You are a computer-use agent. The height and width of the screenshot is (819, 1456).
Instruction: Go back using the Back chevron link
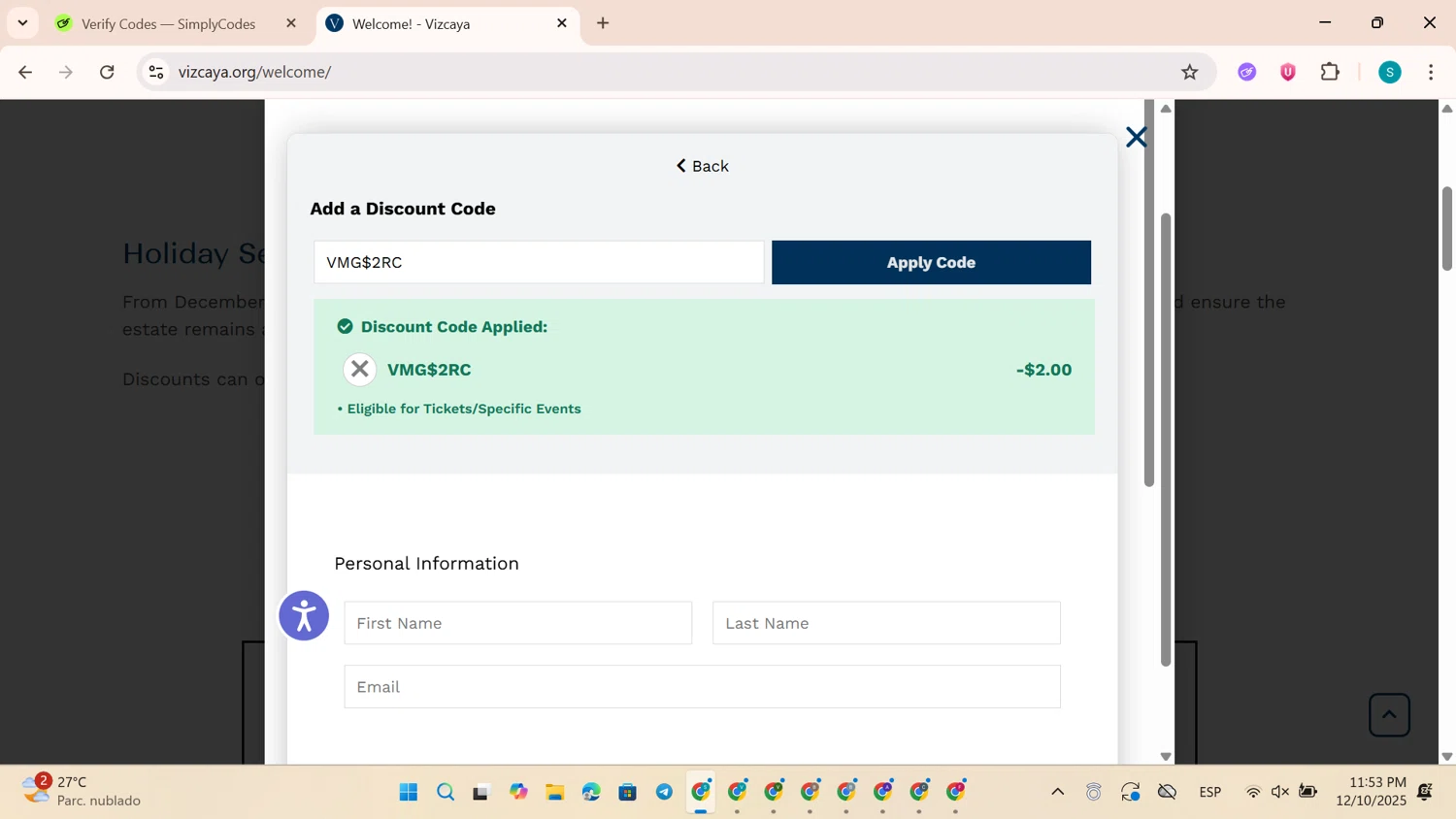pos(702,166)
